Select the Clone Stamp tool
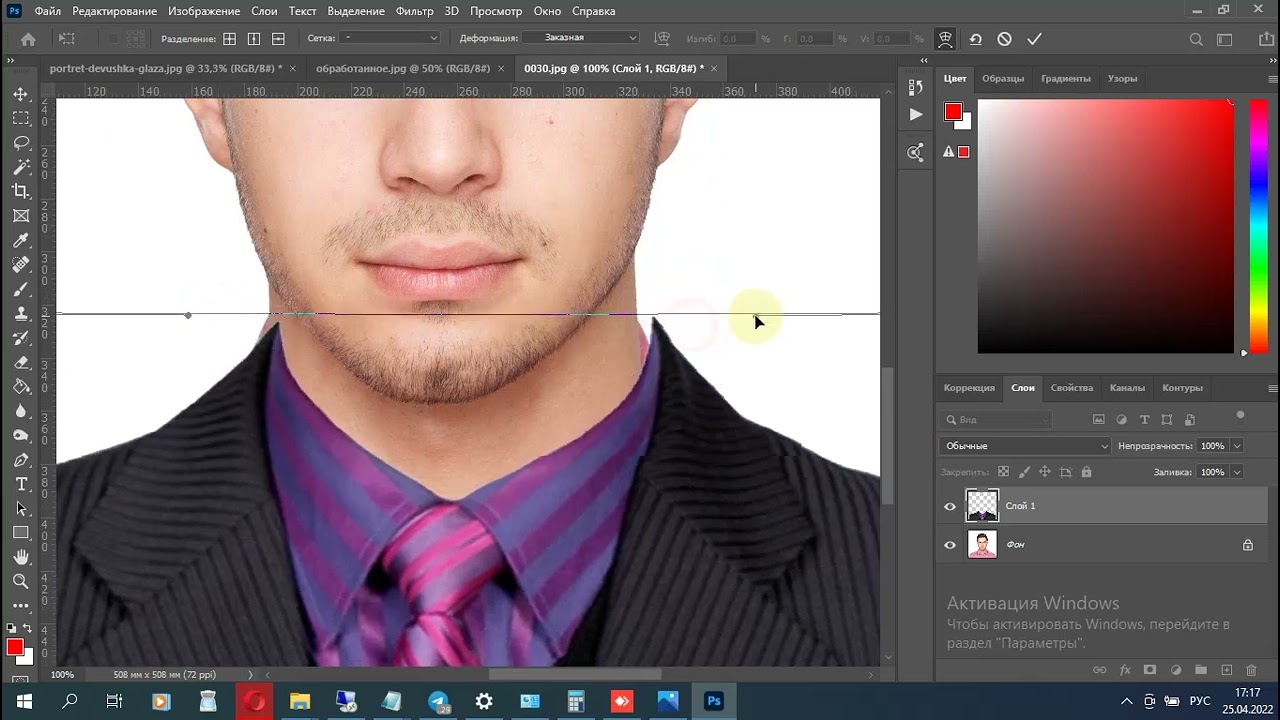The height and width of the screenshot is (720, 1280). (x=20, y=313)
